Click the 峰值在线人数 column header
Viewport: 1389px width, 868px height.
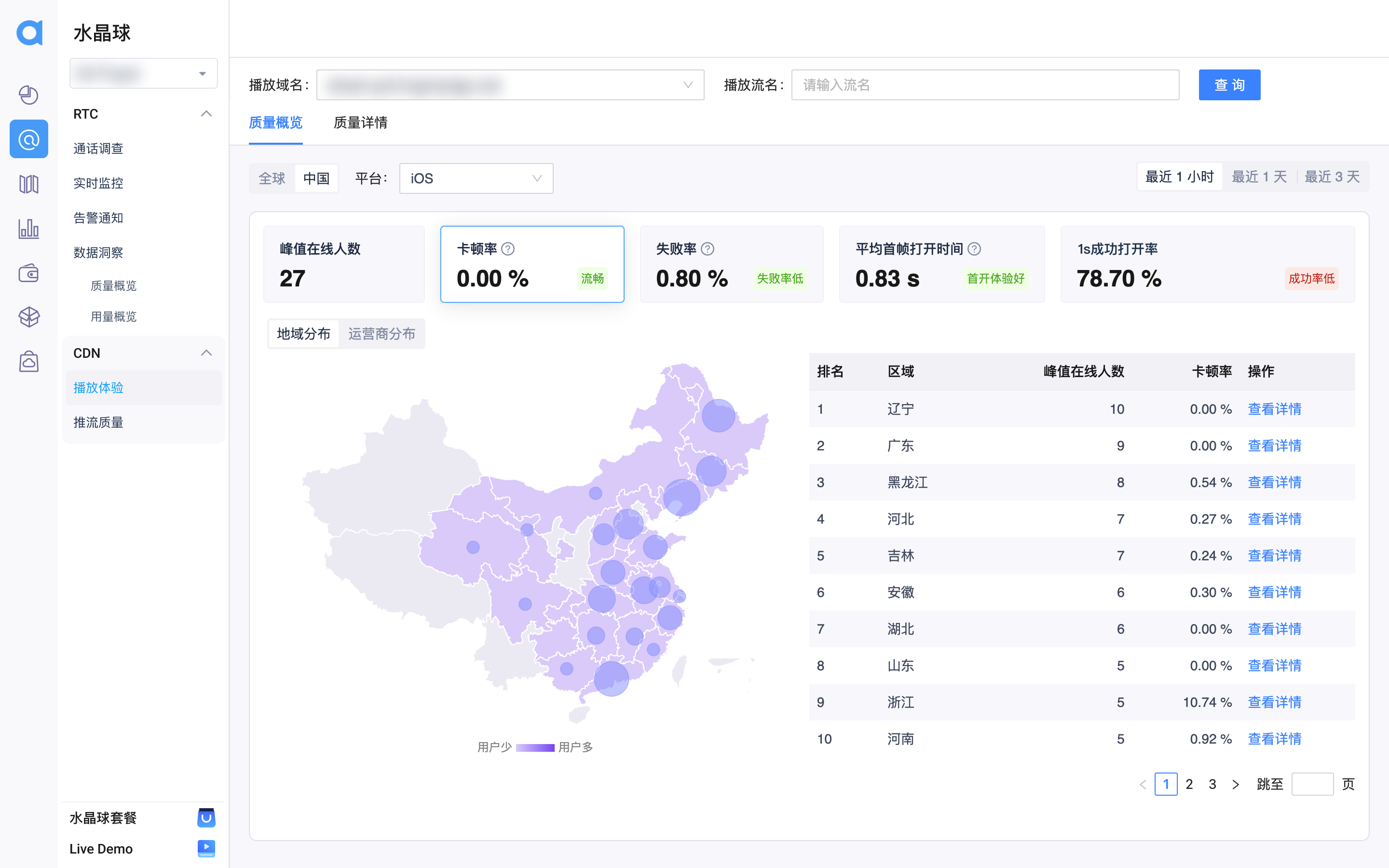1084,371
